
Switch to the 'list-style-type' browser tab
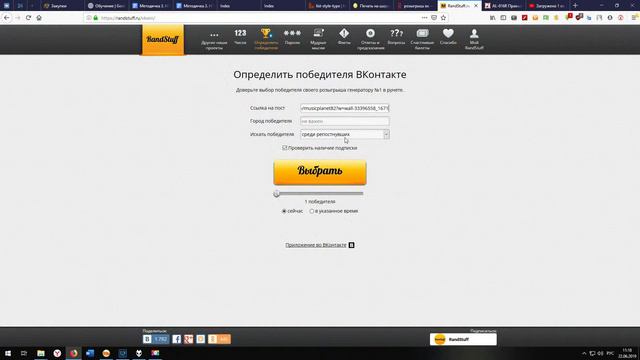tap(327, 6)
